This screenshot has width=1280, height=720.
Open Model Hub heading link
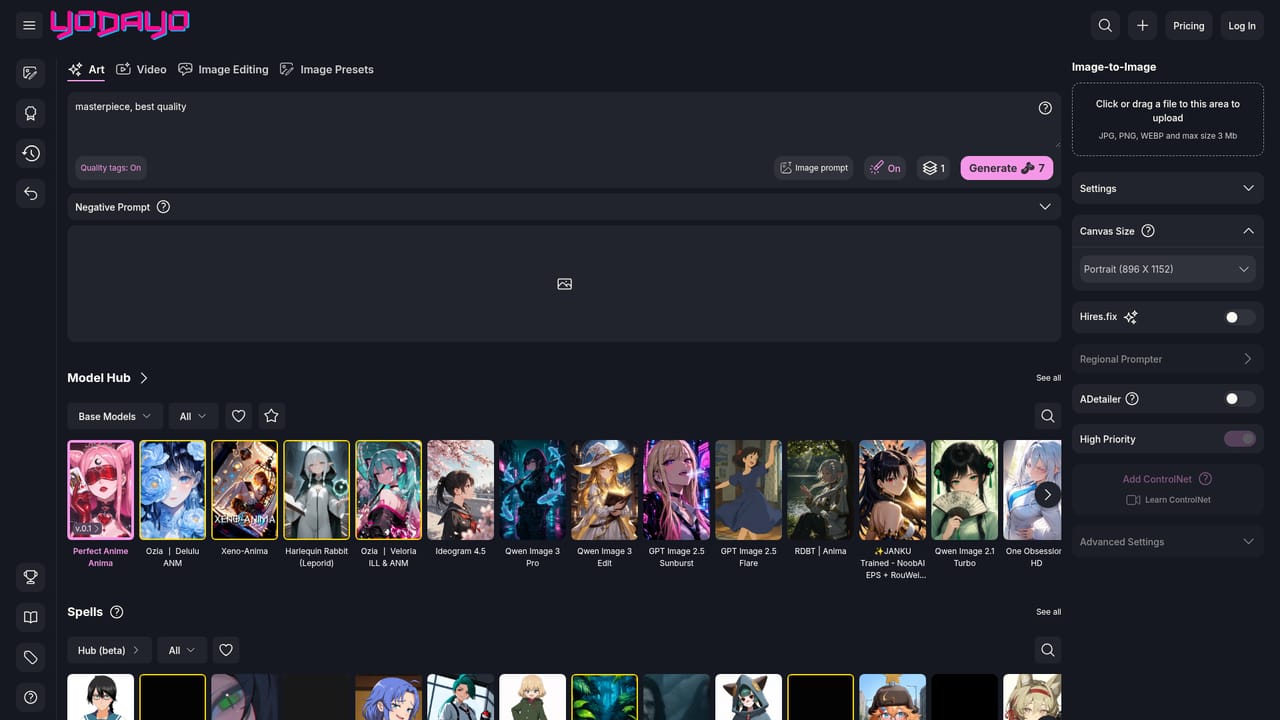tap(108, 378)
